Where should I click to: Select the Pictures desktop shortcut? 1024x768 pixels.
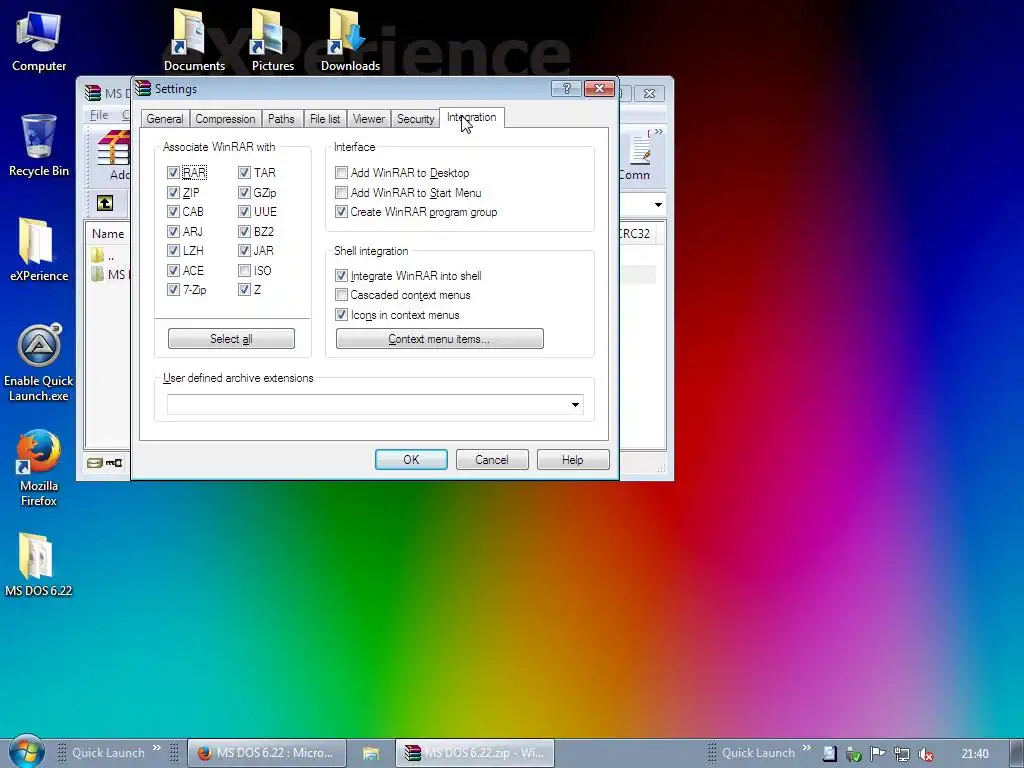[273, 39]
